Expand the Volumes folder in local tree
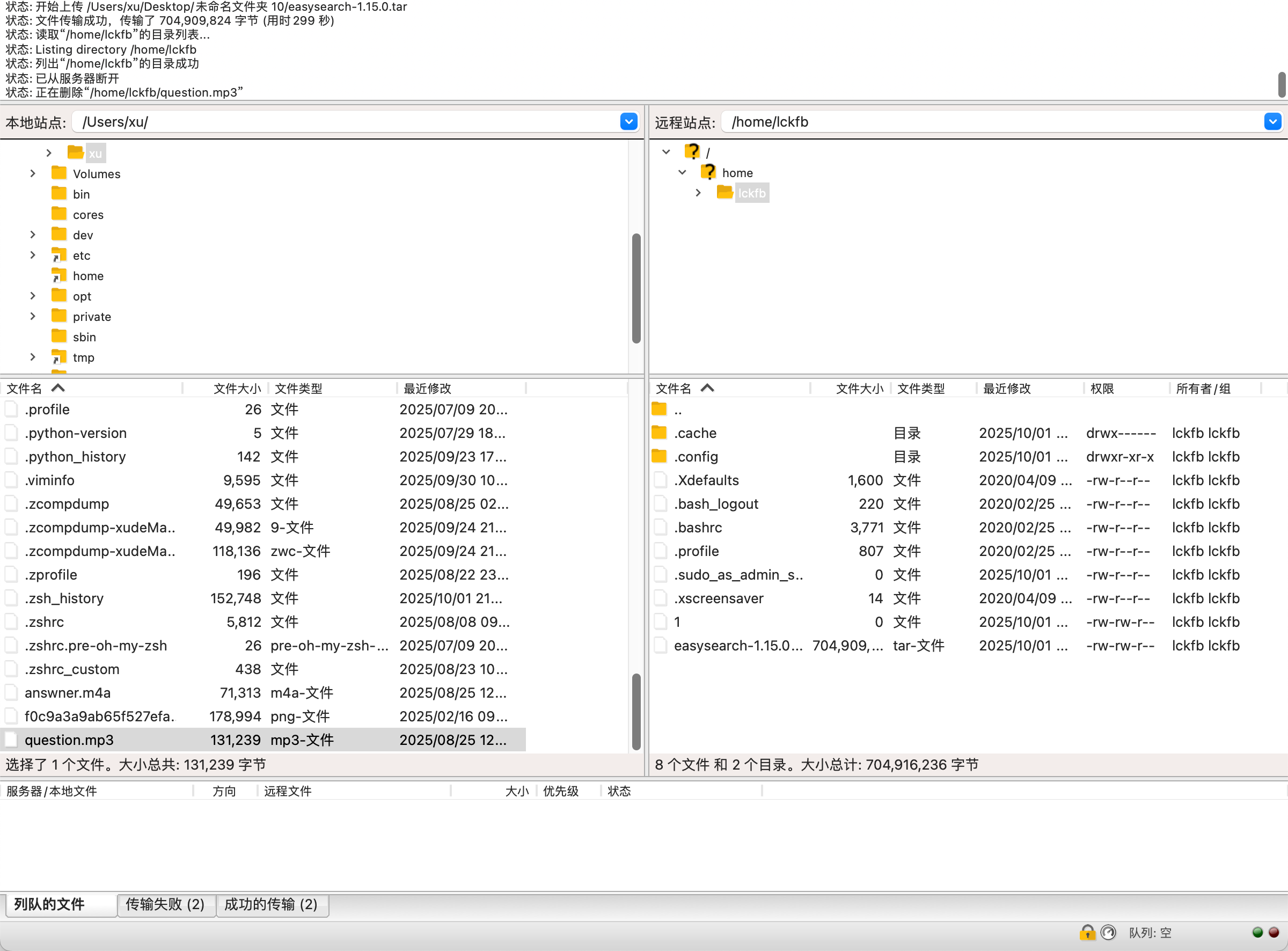Screen dimensions: 1288x951 [33, 173]
